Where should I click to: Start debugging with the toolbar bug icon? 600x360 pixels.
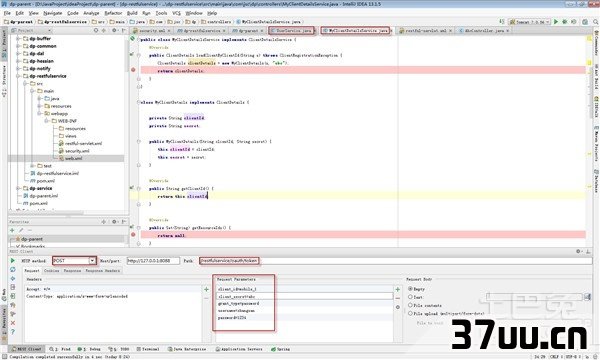point(564,22)
